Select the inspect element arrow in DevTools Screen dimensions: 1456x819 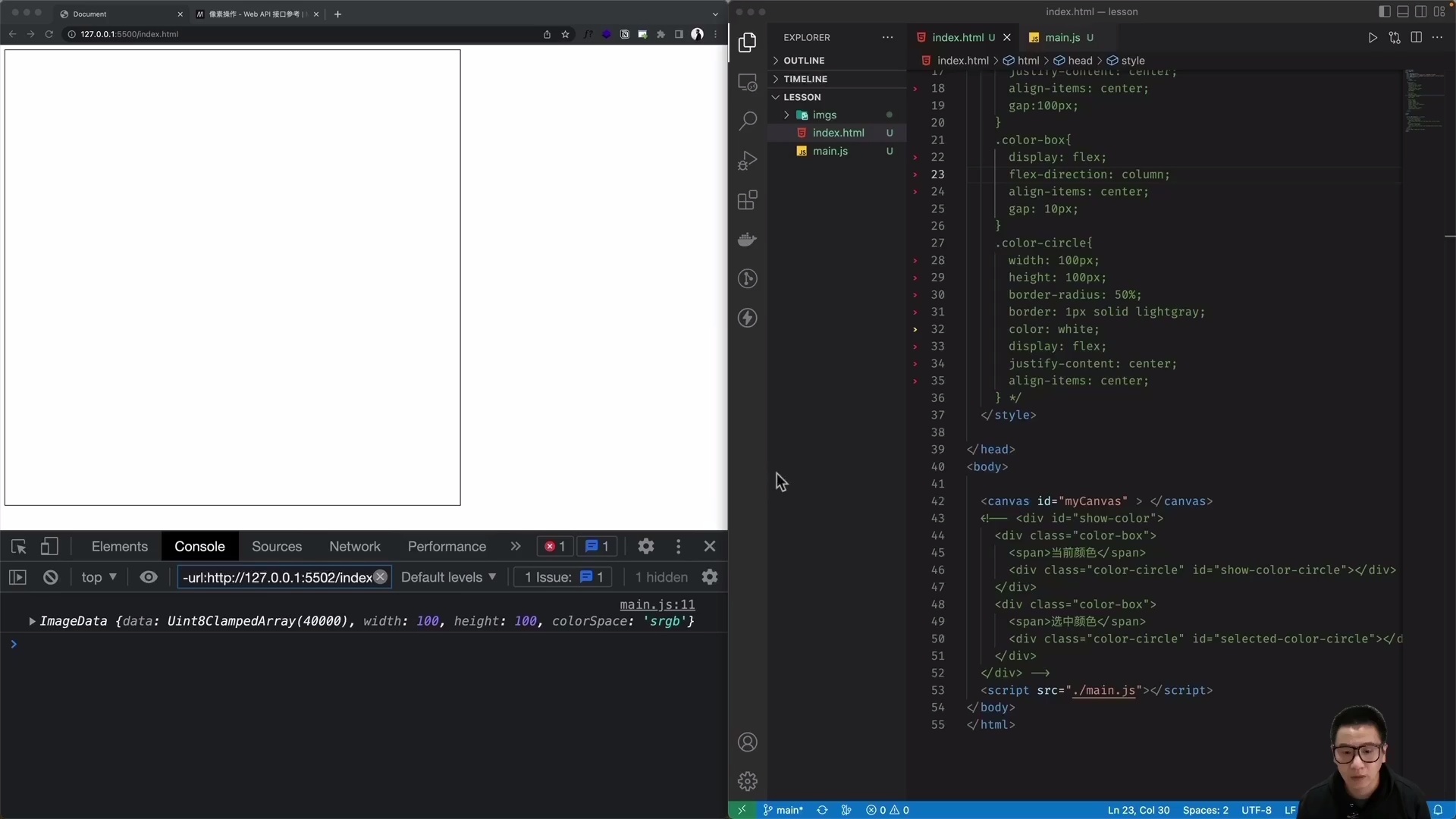[x=18, y=546]
